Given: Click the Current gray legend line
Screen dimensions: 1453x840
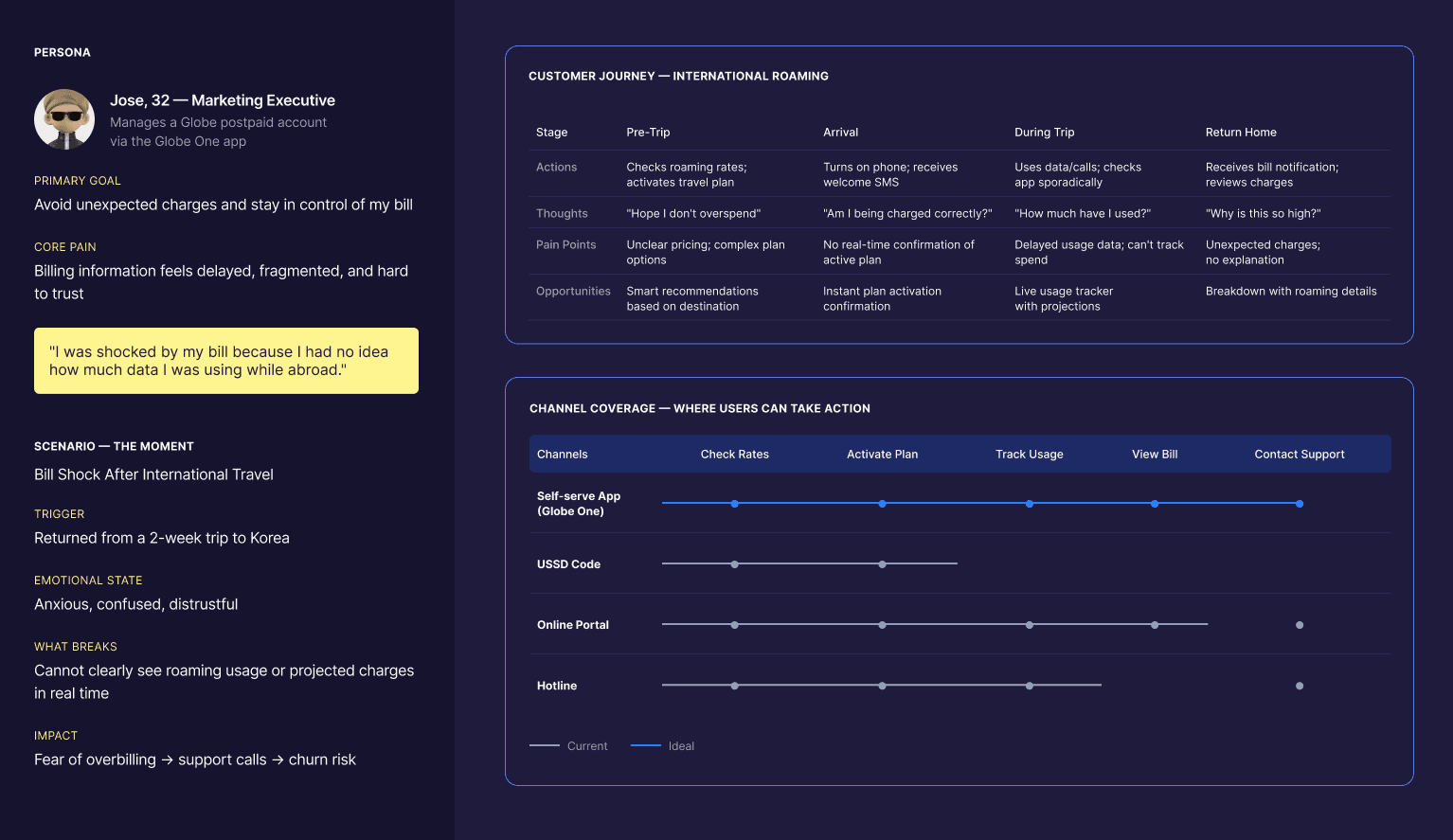Looking at the screenshot, I should [x=545, y=746].
